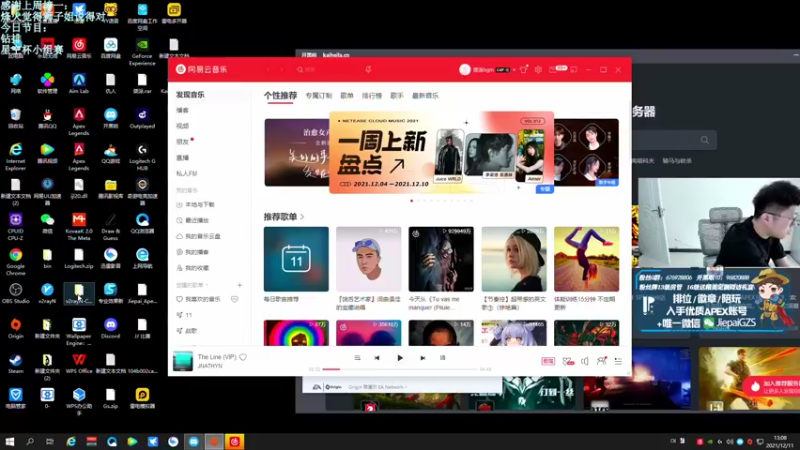Open the playlist cover with blonde woman
The image size is (800, 450).
pos(514,259)
